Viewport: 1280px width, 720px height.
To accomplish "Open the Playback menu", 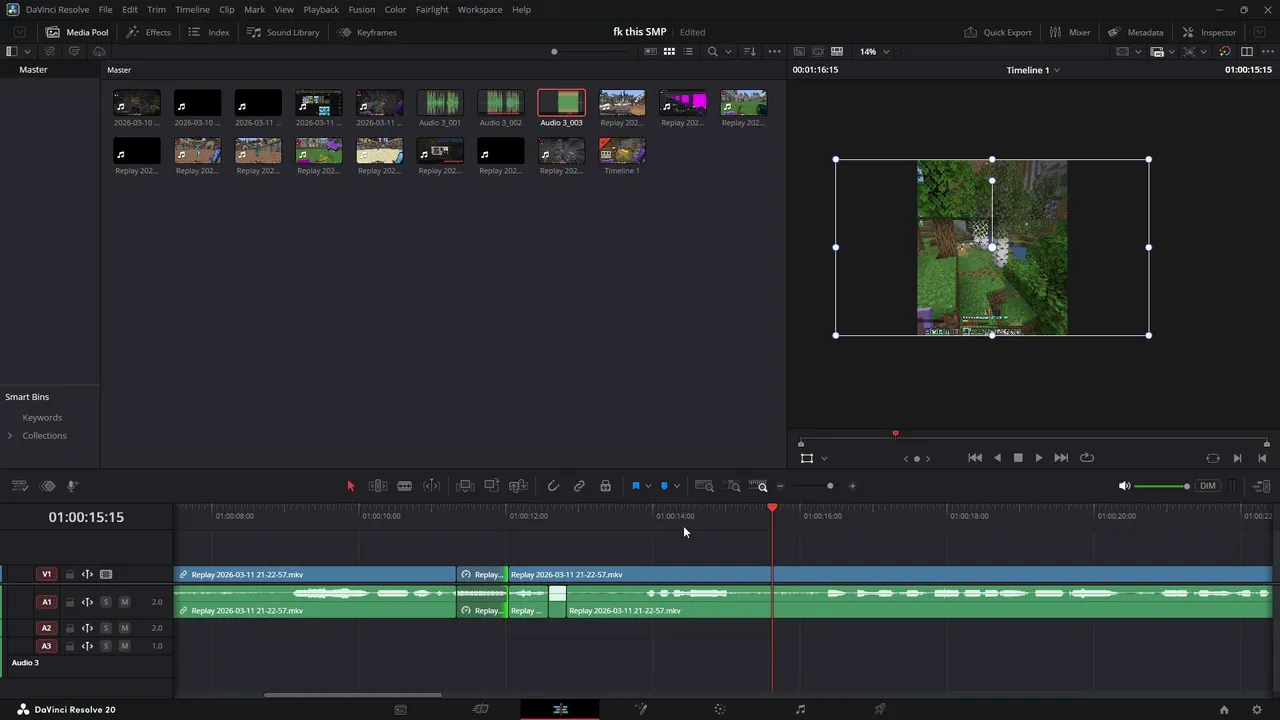I will (321, 9).
